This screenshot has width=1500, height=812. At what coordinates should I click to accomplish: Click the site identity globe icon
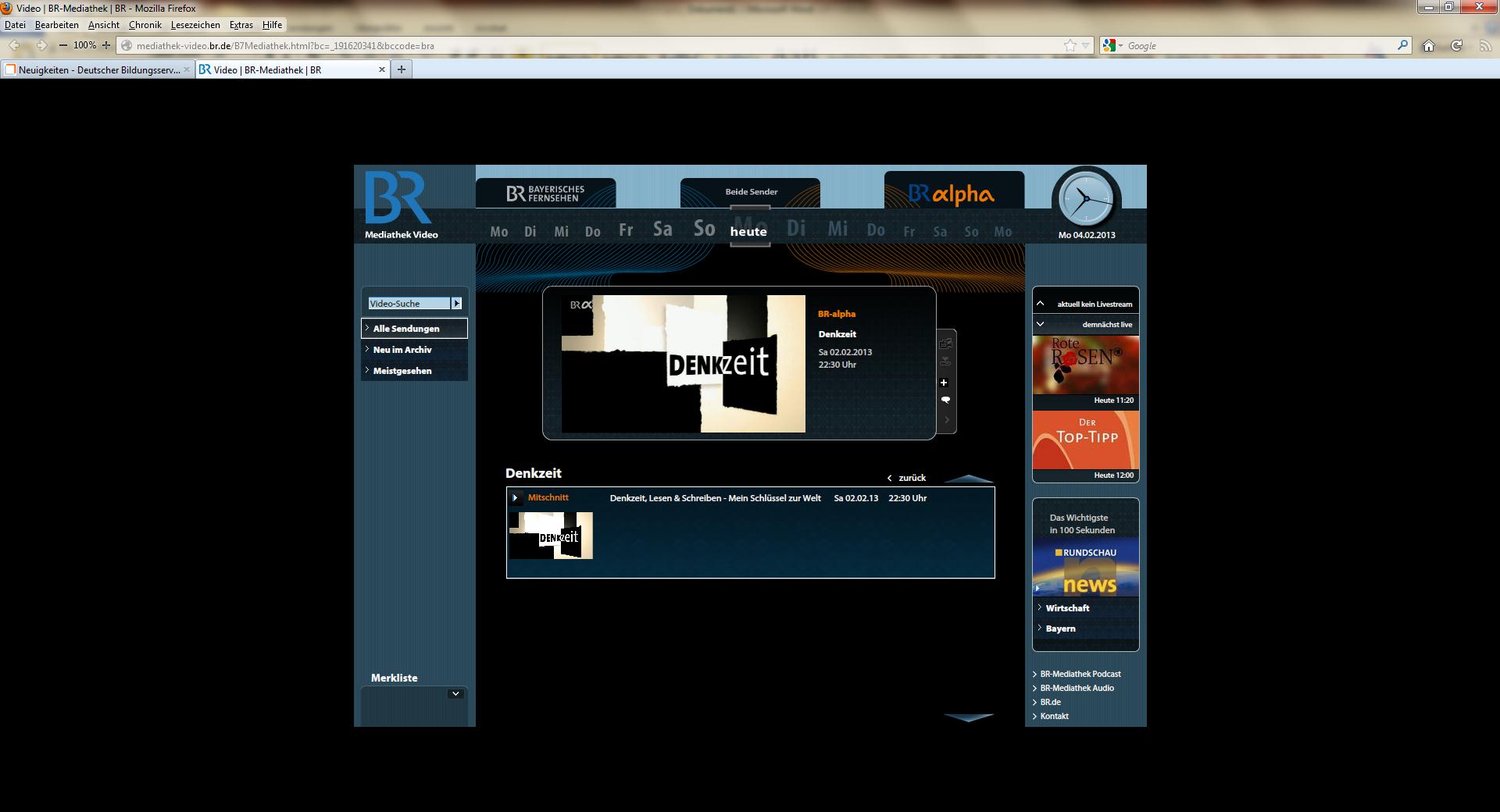click(127, 45)
